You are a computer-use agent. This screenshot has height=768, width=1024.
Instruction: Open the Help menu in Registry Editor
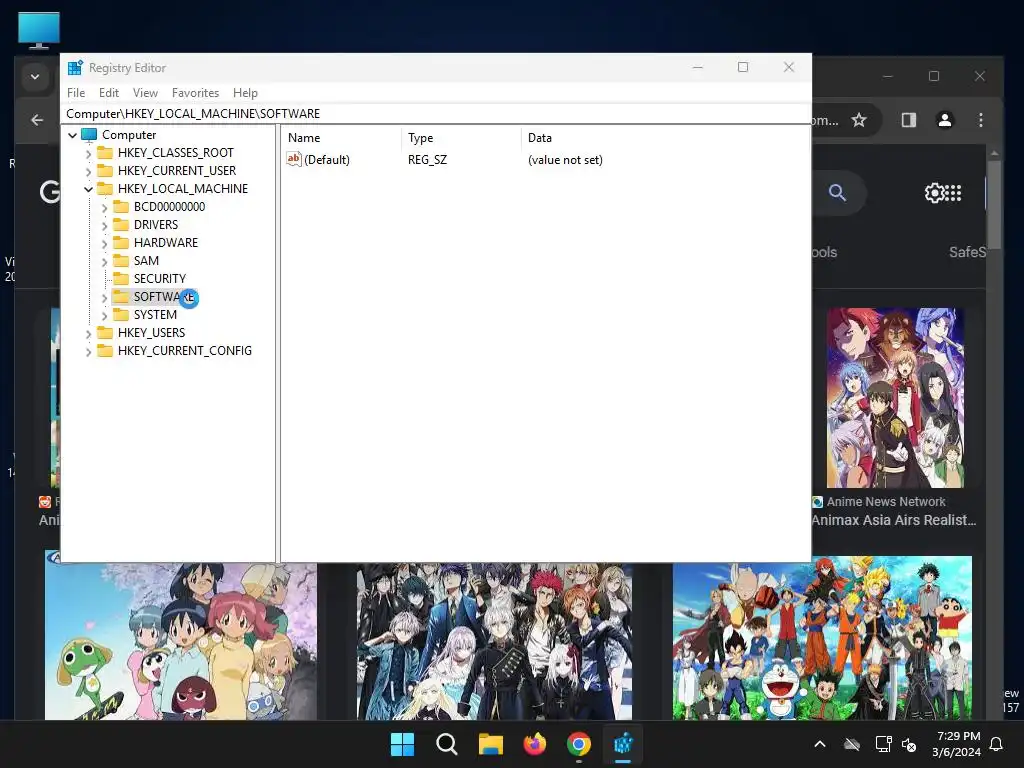[245, 93]
